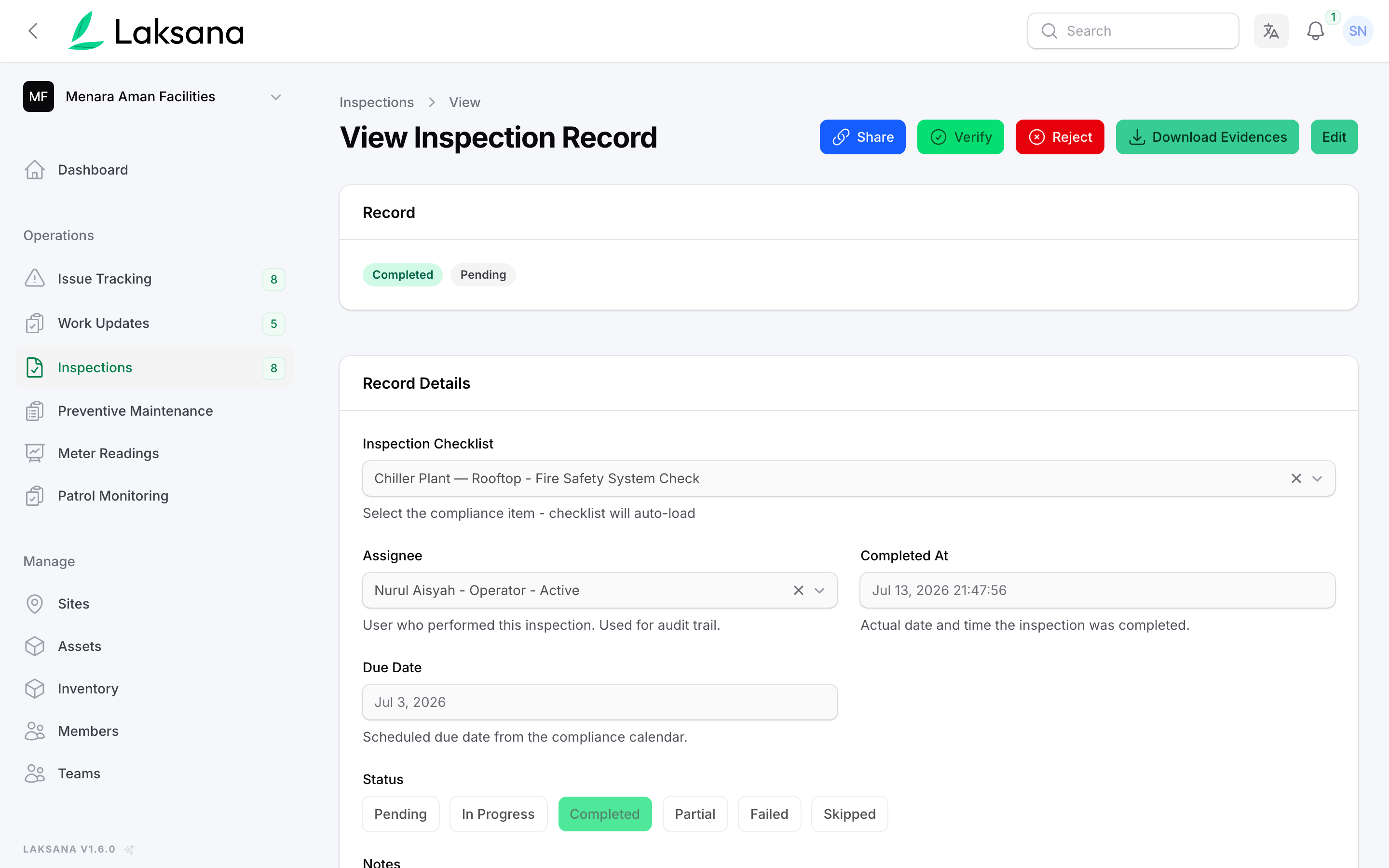This screenshot has width=1389, height=868.
Task: Verify this inspection record
Action: pyautogui.click(x=960, y=137)
